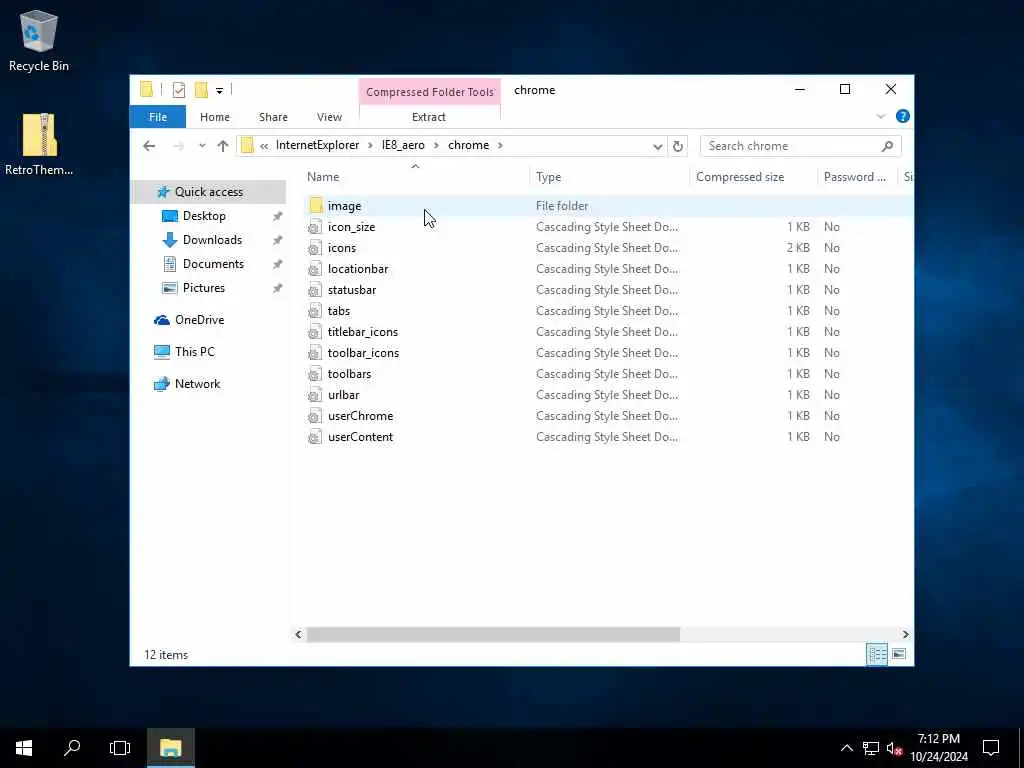This screenshot has width=1024, height=768.
Task: Click scrollbar right arrow
Action: 905,634
